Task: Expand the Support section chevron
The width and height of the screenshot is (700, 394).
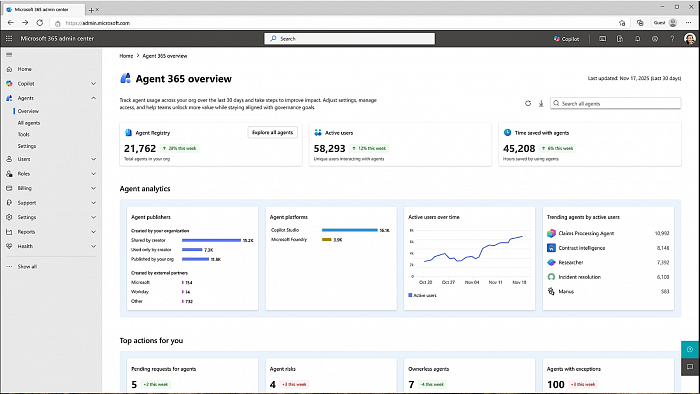Action: click(x=93, y=203)
